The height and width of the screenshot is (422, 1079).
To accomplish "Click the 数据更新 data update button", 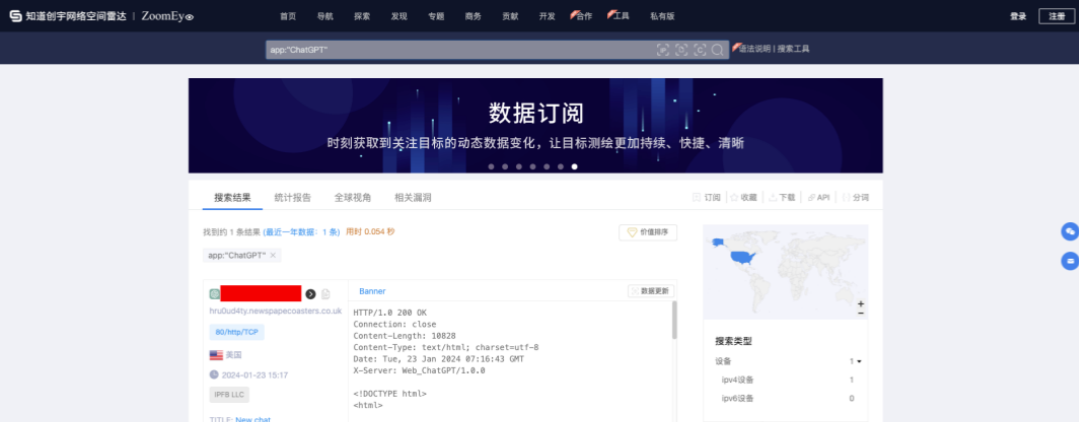I will coord(651,291).
